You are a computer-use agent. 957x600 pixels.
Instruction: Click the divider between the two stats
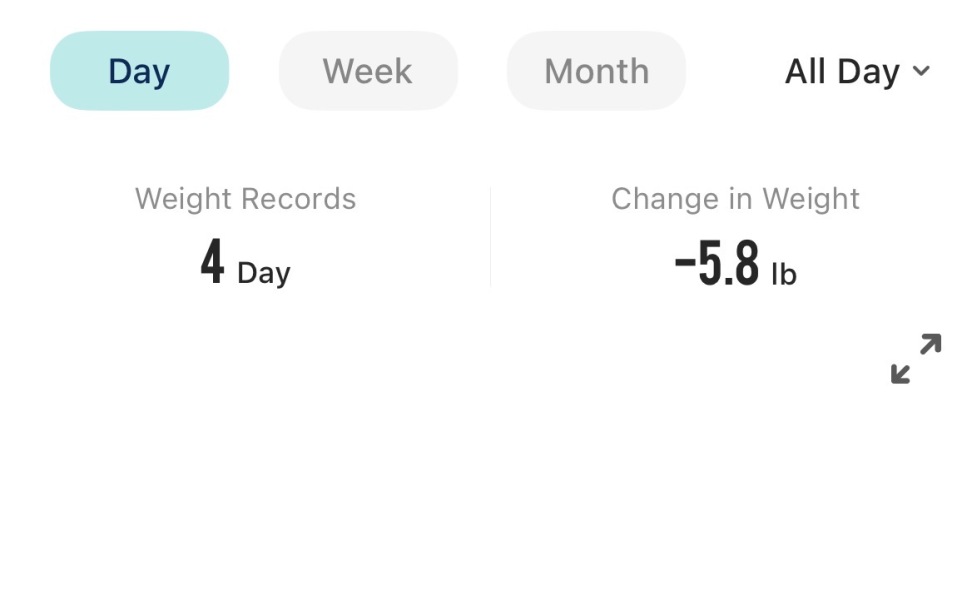[x=490, y=238]
